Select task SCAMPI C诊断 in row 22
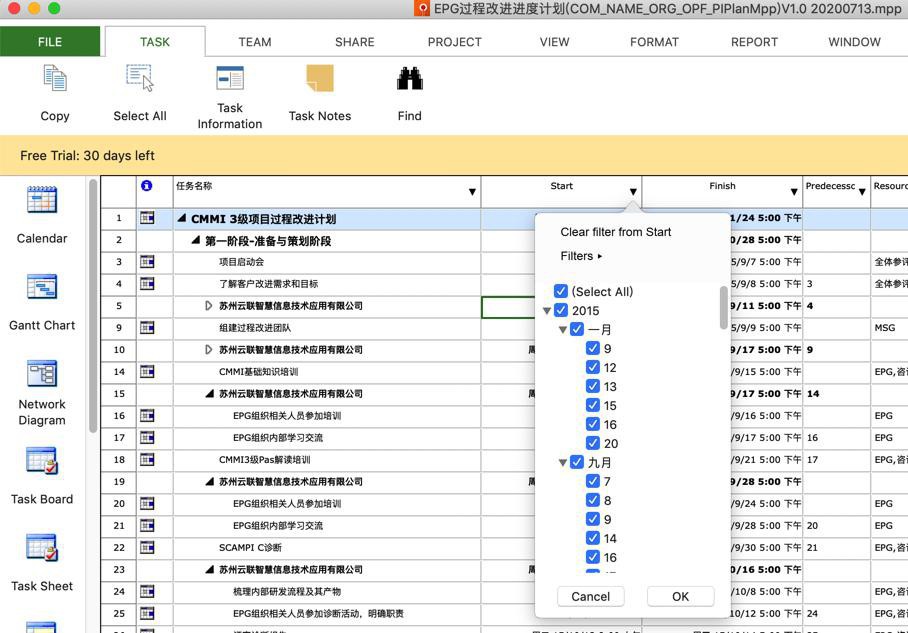 [x=250, y=547]
